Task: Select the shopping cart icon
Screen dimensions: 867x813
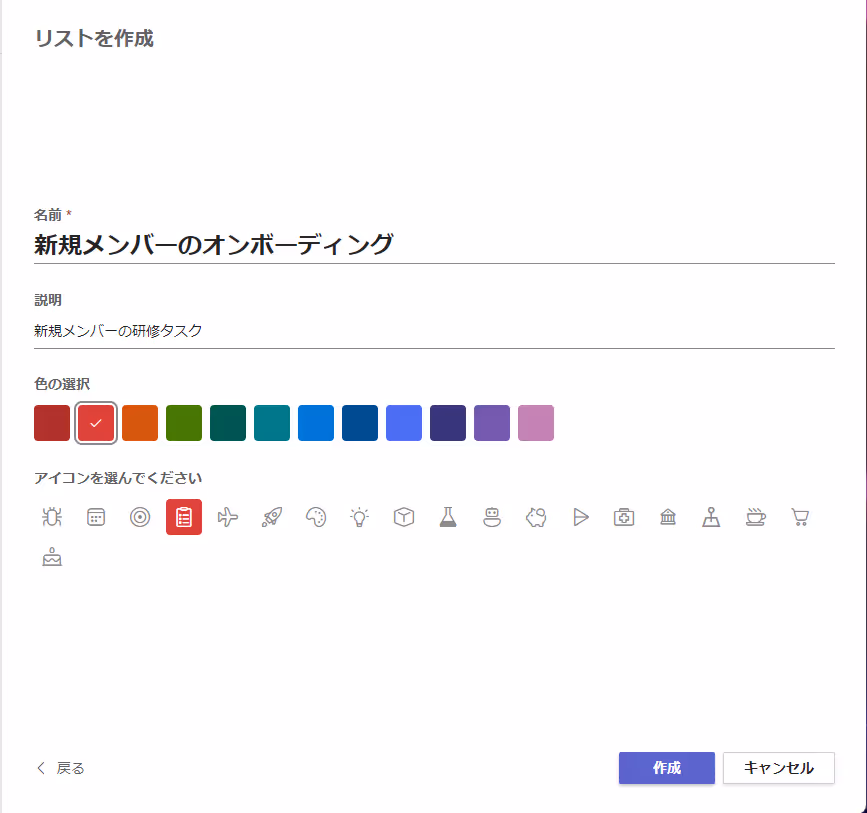Action: click(x=800, y=517)
